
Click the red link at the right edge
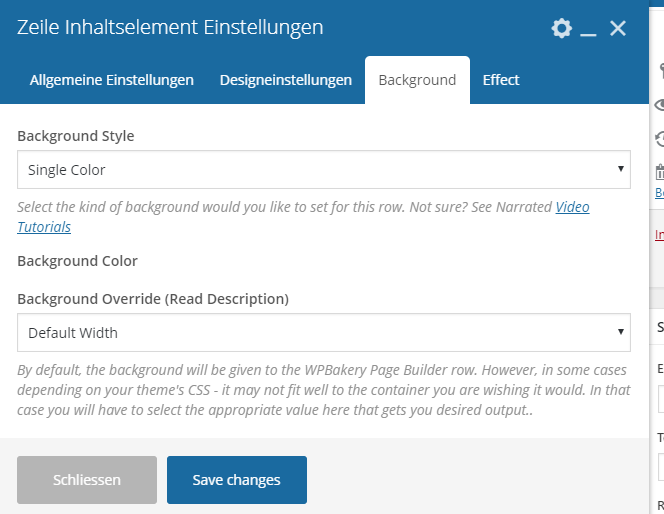(659, 236)
